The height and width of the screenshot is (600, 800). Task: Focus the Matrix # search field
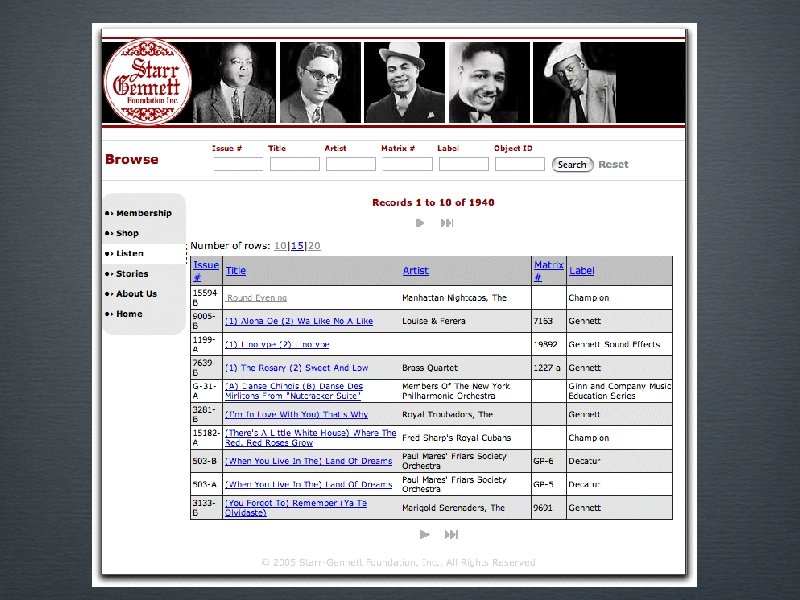point(408,164)
